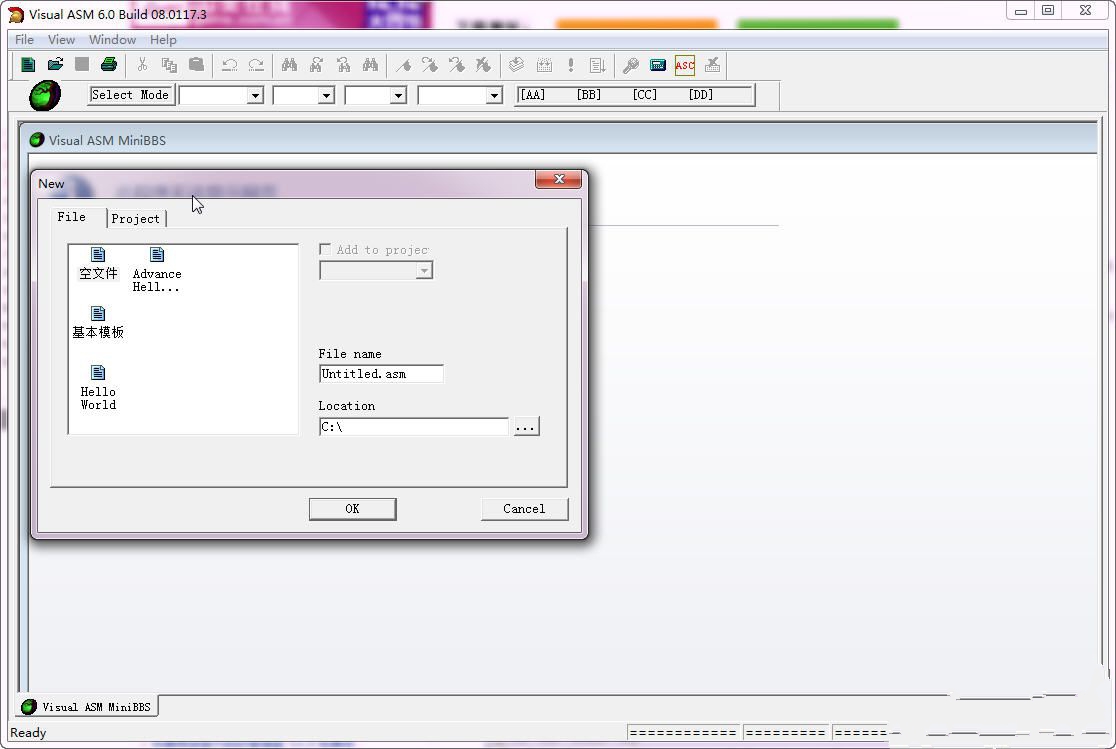1116x749 pixels.
Task: Click the File name input field
Action: pyautogui.click(x=381, y=374)
